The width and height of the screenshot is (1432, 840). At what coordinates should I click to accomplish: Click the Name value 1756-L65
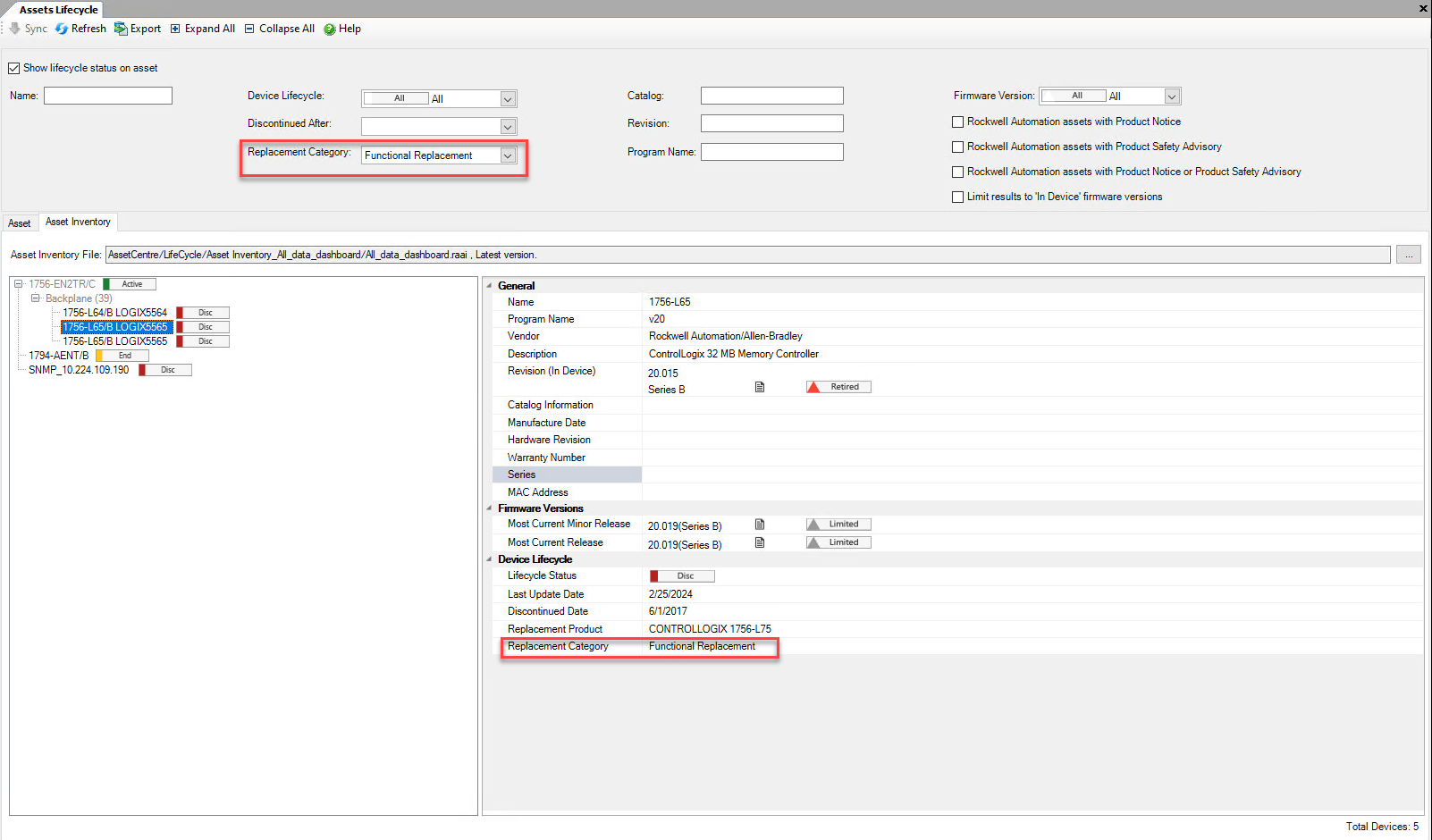point(670,302)
